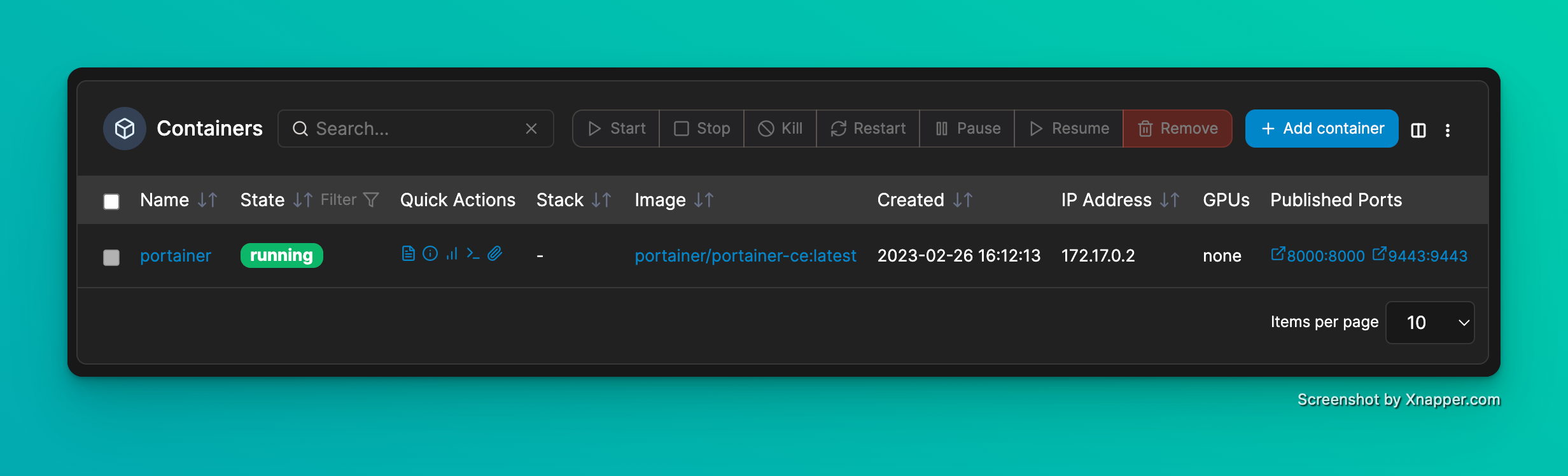This screenshot has width=1568, height=476.
Task: Open the State Filter funnel
Action: point(350,200)
